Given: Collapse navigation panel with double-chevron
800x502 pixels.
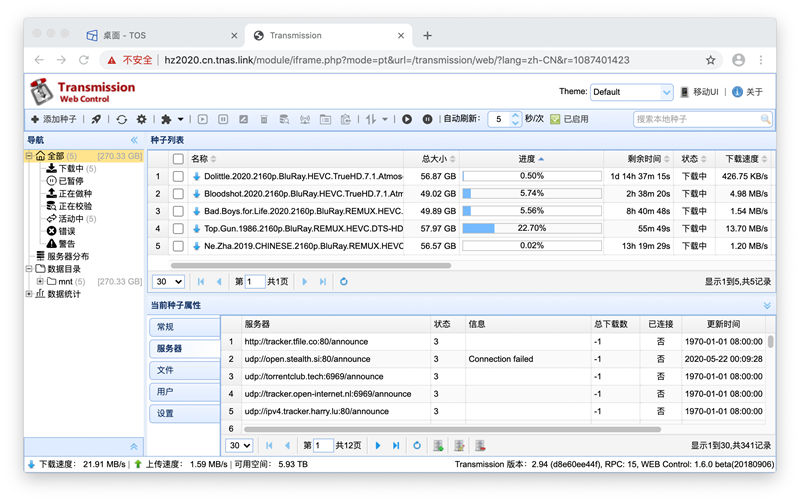Looking at the screenshot, I should click(x=134, y=140).
